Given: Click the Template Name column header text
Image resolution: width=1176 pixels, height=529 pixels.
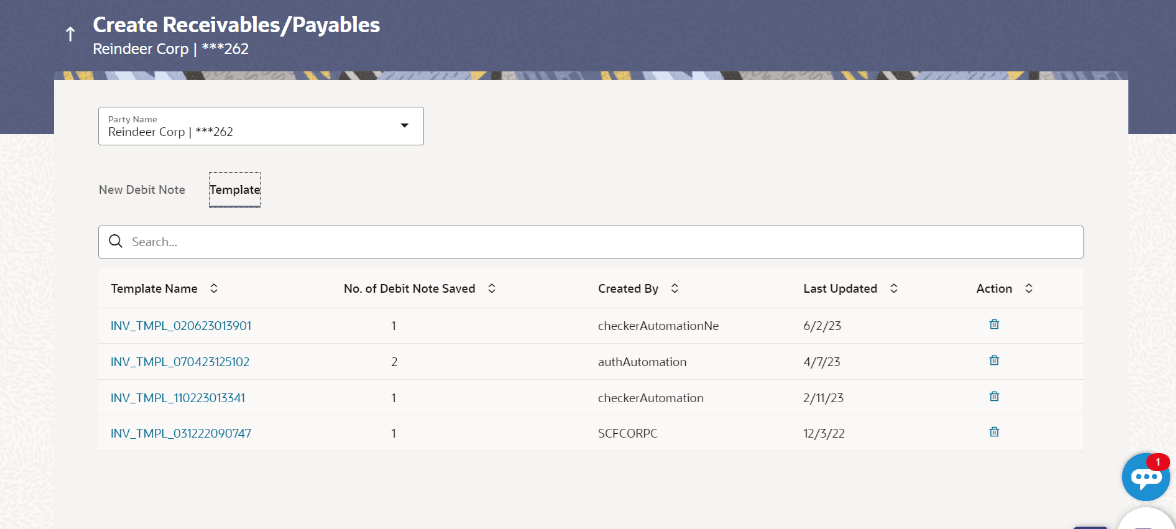Looking at the screenshot, I should point(154,288).
